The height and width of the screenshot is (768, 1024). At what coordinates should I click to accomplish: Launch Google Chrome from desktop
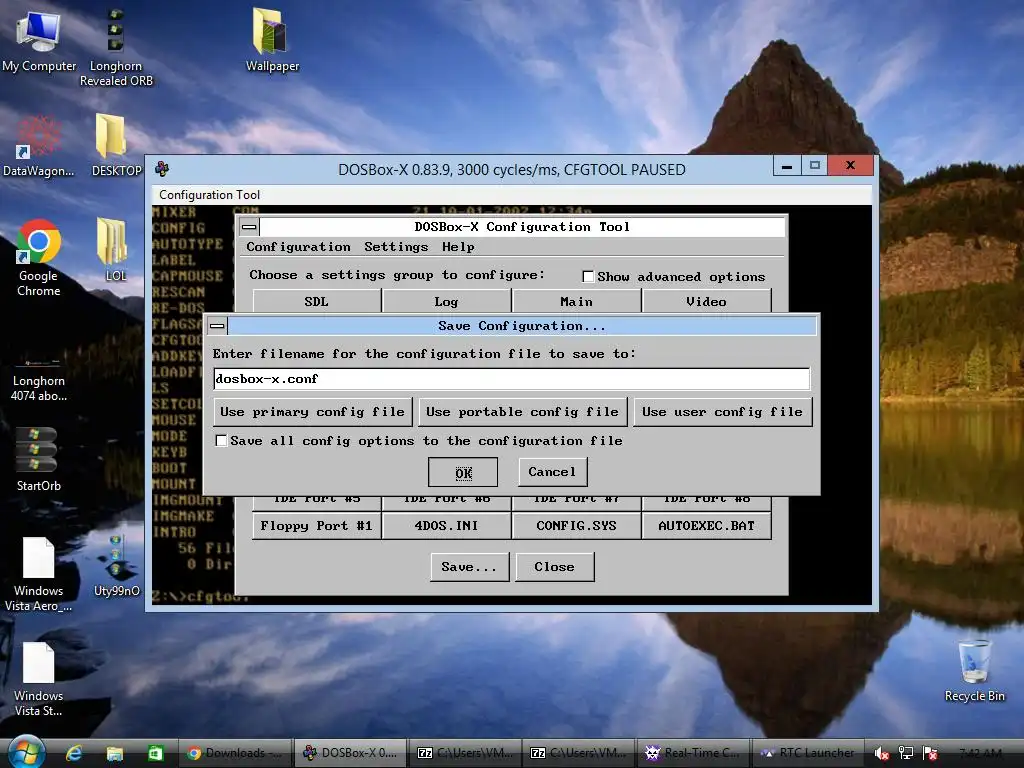38,257
